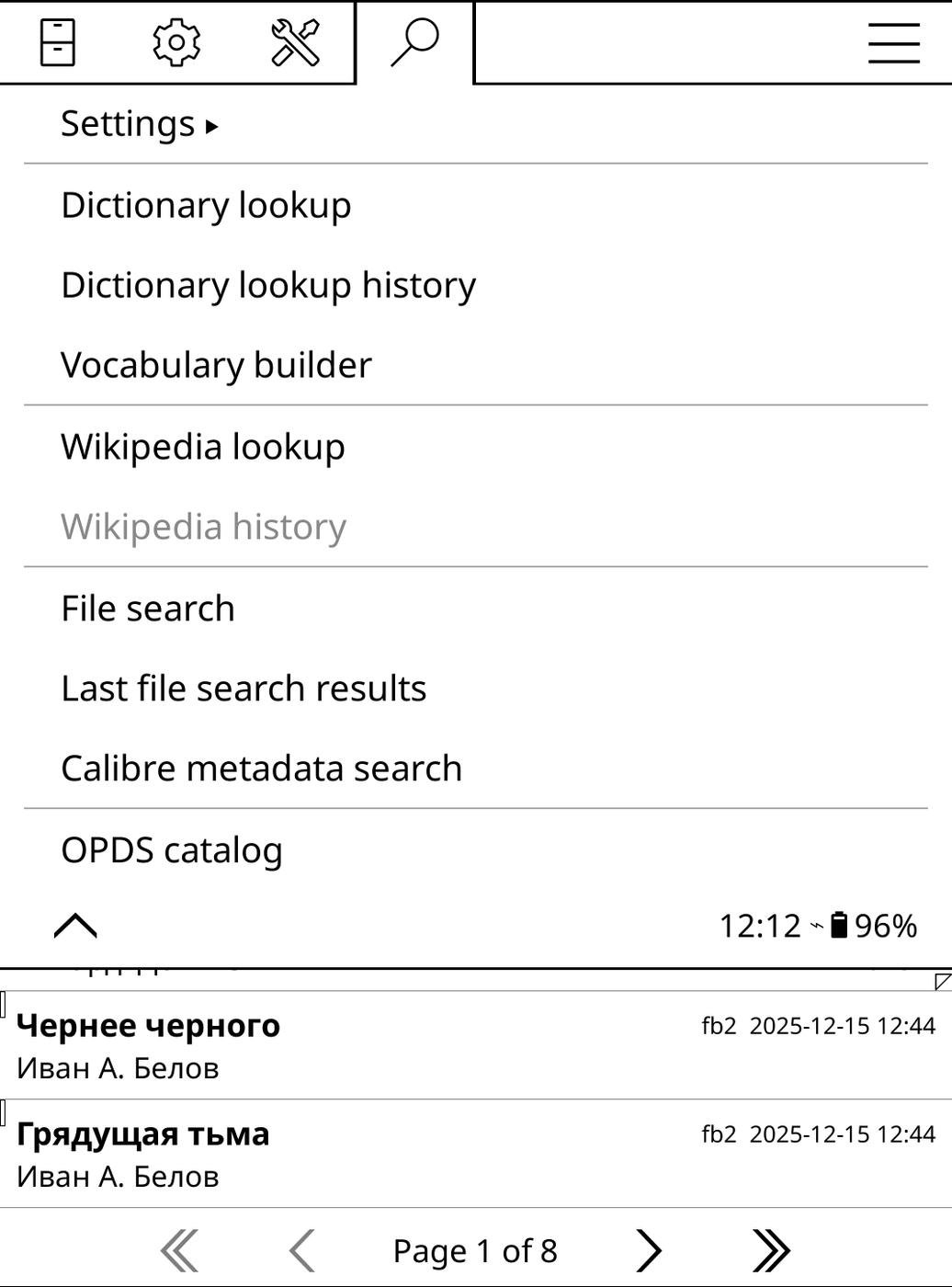Open the file cabinet (filemanager) tab icon

click(x=58, y=42)
